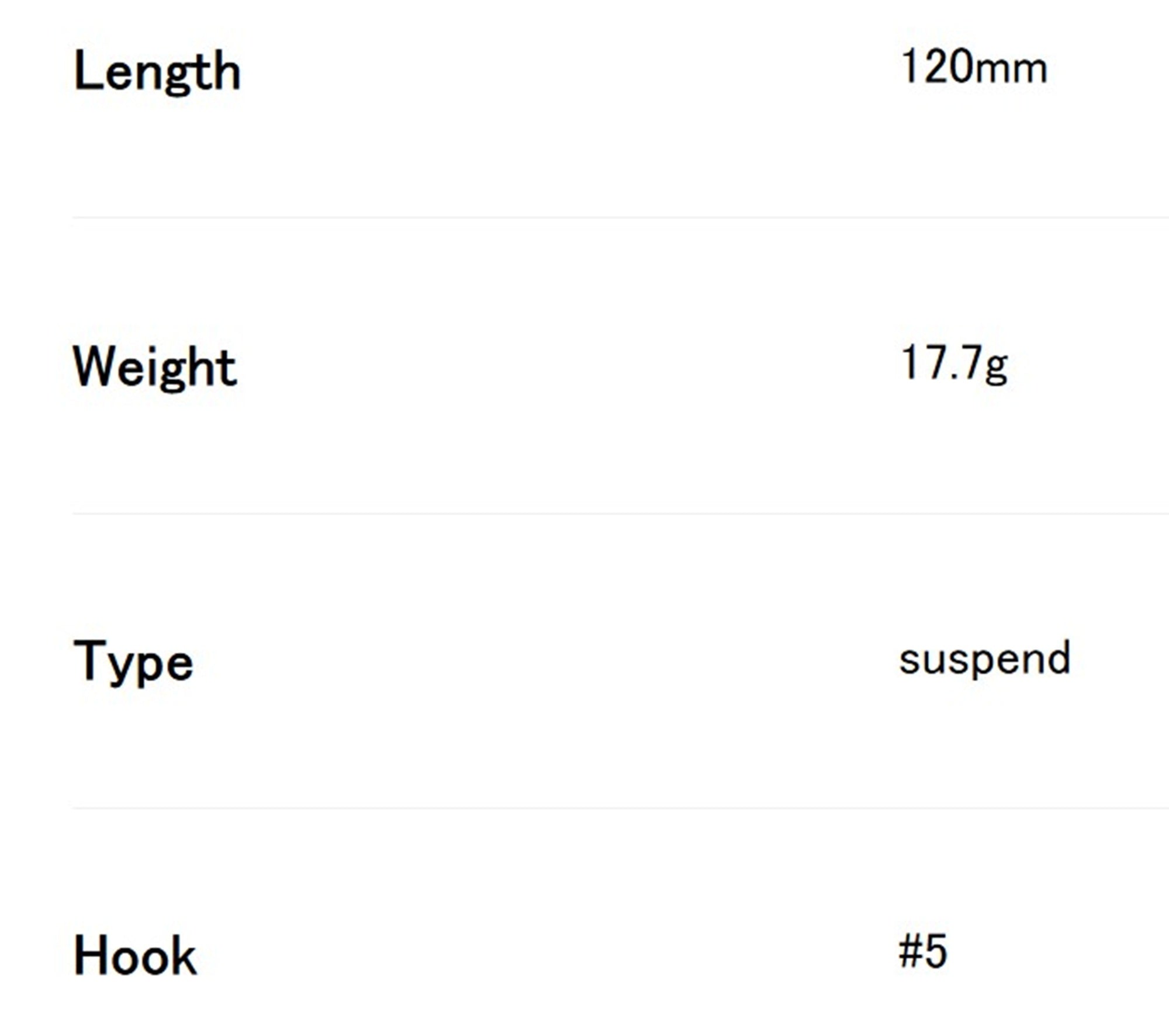Click the divider line below Weight row
The height and width of the screenshot is (1036, 1169).
tap(621, 514)
